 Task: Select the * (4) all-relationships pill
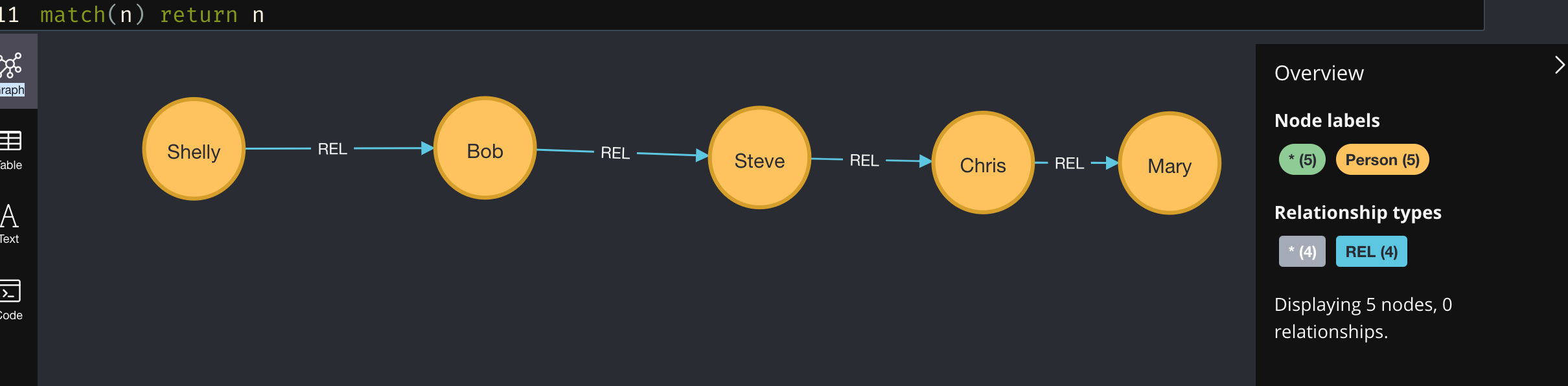[x=1302, y=251]
